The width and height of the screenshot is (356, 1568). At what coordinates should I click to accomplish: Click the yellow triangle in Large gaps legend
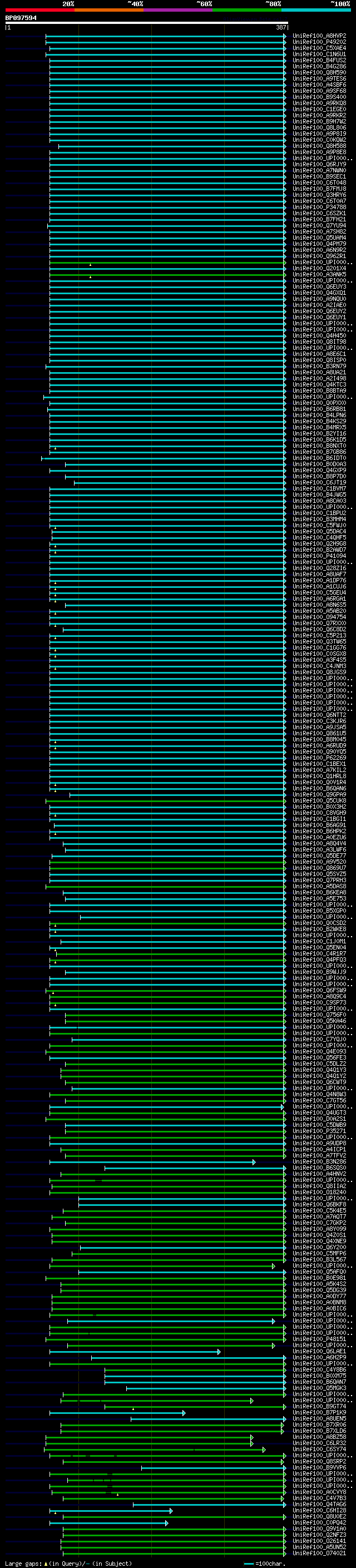[46, 1564]
